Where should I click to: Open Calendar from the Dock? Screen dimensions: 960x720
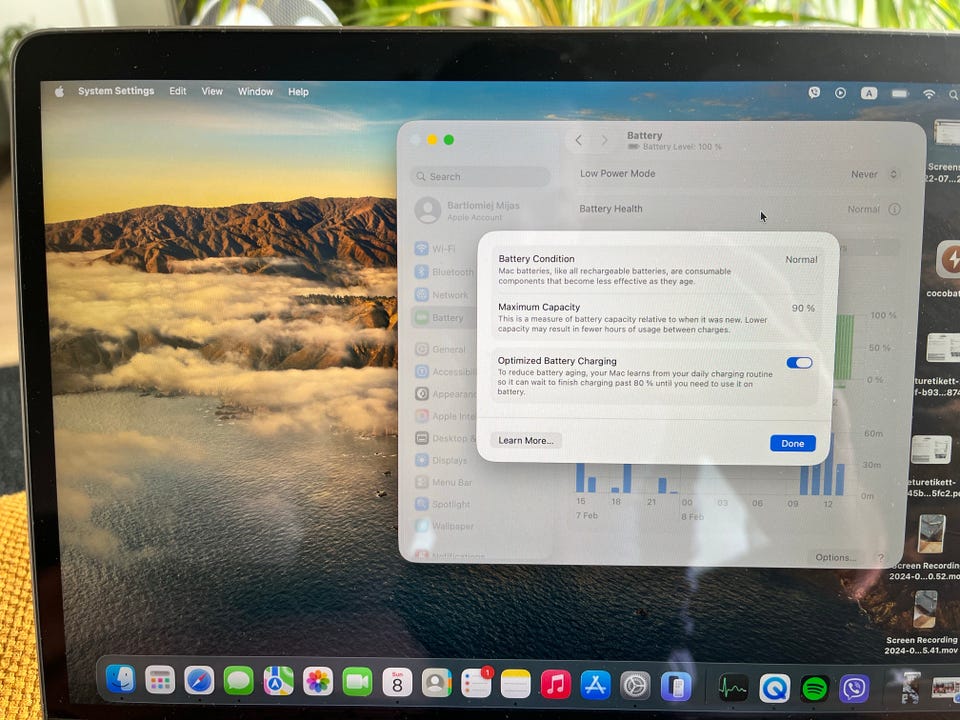point(397,683)
